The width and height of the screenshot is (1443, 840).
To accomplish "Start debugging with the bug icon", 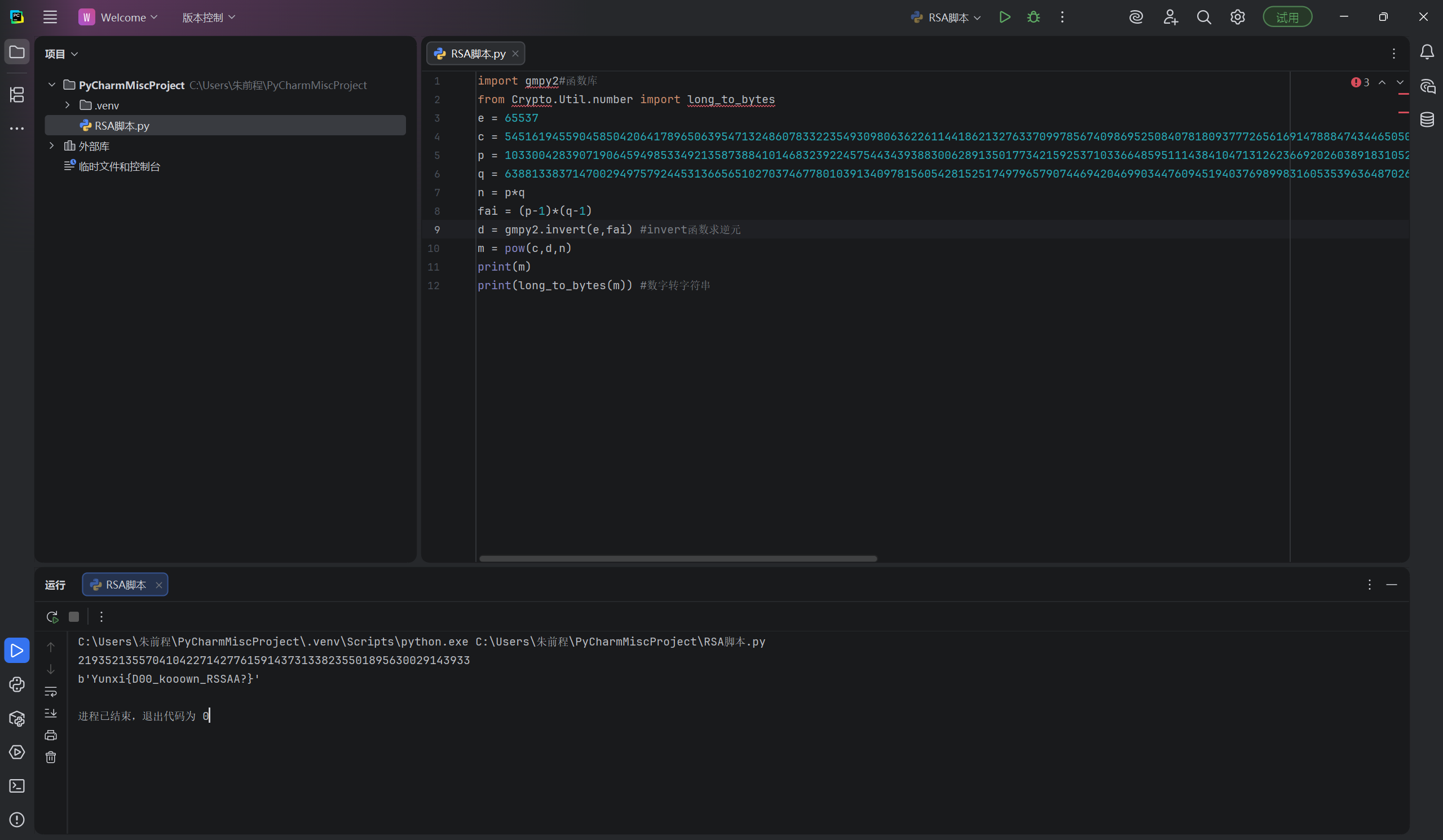I will [x=1033, y=17].
